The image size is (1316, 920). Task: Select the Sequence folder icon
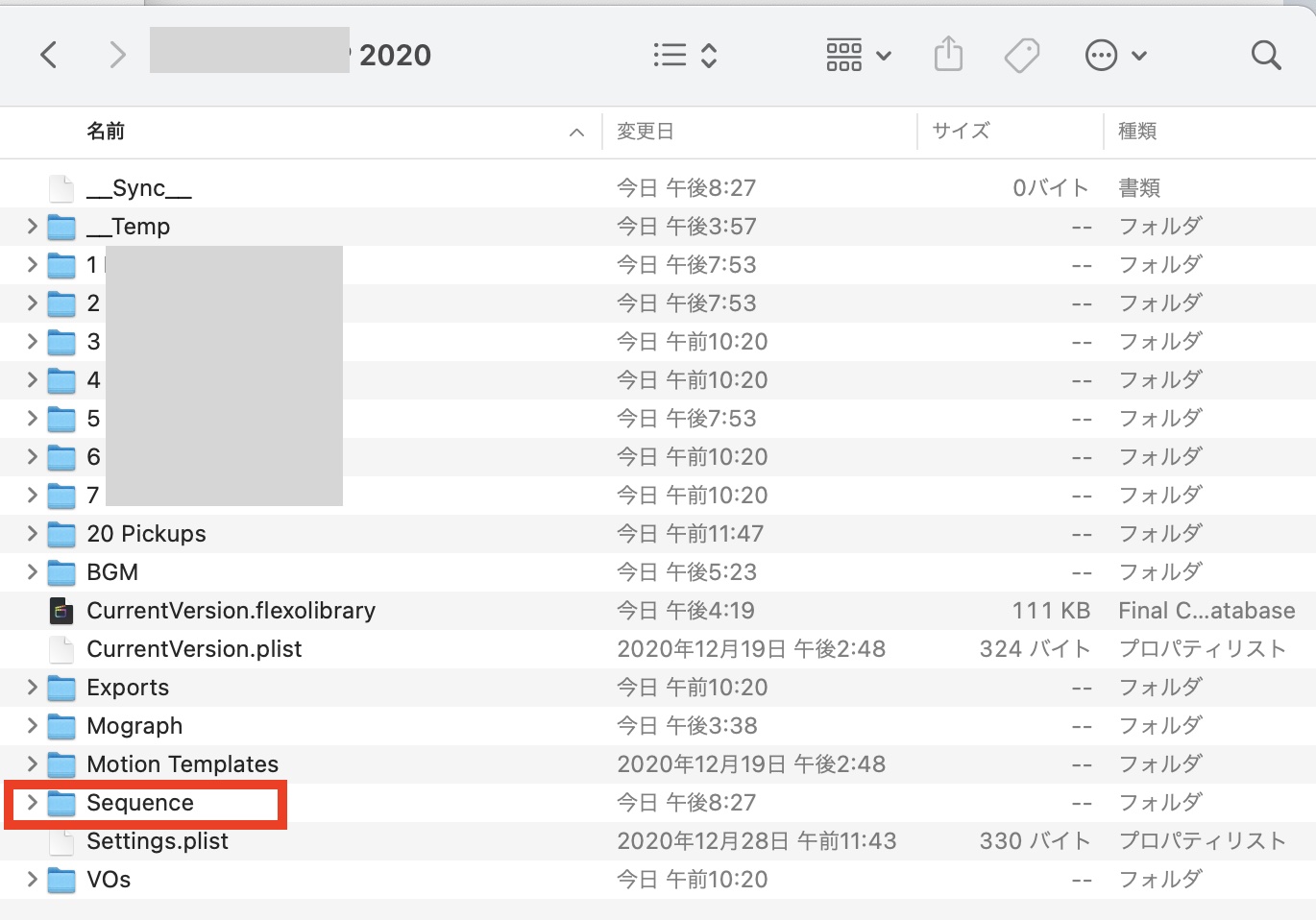coord(61,803)
